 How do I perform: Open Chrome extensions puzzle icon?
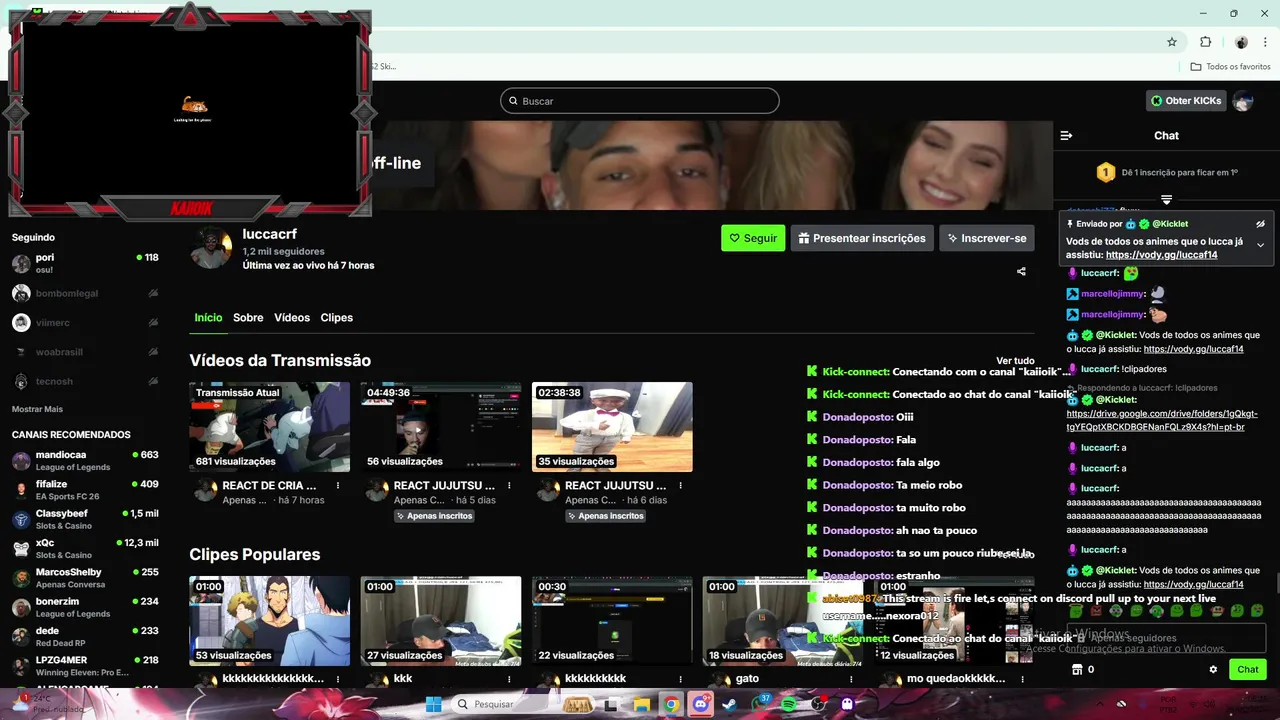(x=1205, y=42)
